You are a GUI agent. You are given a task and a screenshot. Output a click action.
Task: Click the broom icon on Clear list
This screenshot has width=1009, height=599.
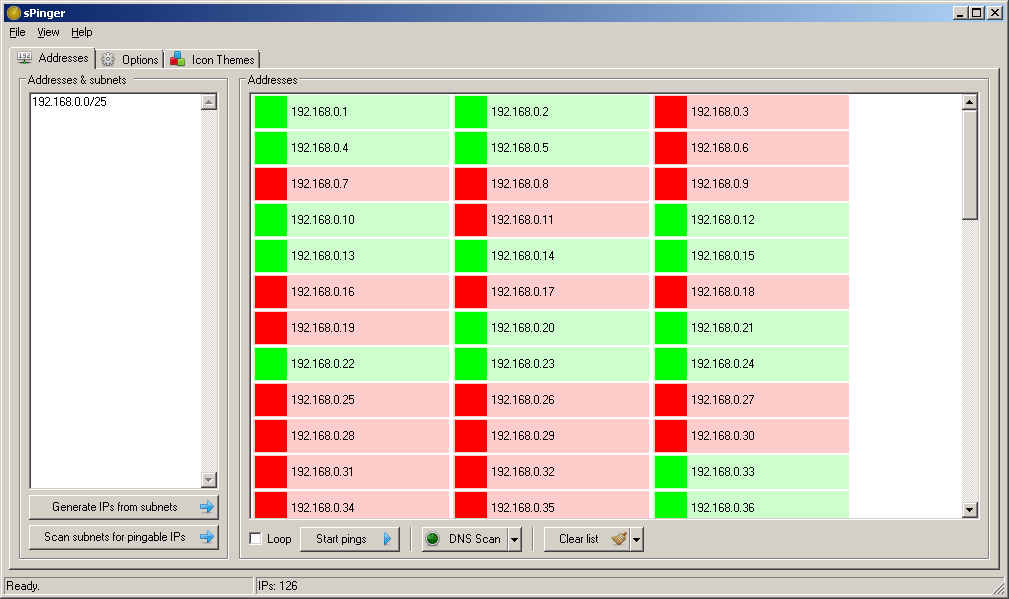coord(619,539)
